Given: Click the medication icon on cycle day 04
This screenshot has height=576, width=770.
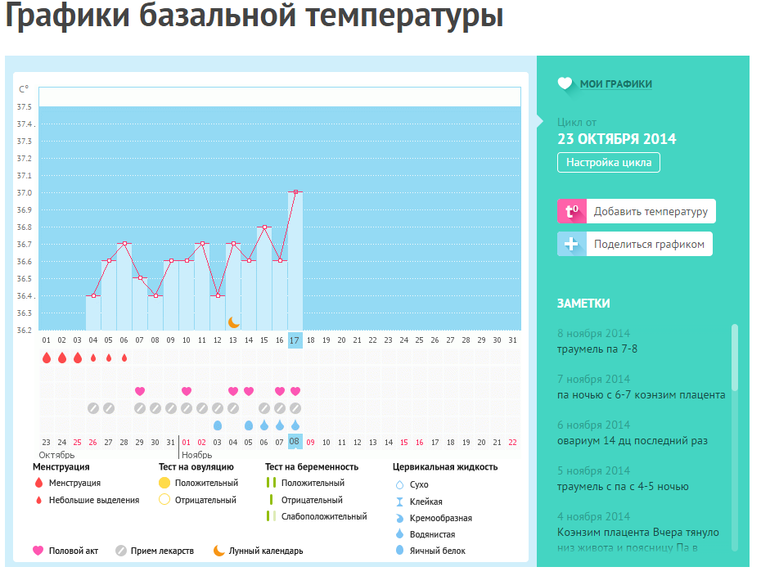Looking at the screenshot, I should 93,408.
